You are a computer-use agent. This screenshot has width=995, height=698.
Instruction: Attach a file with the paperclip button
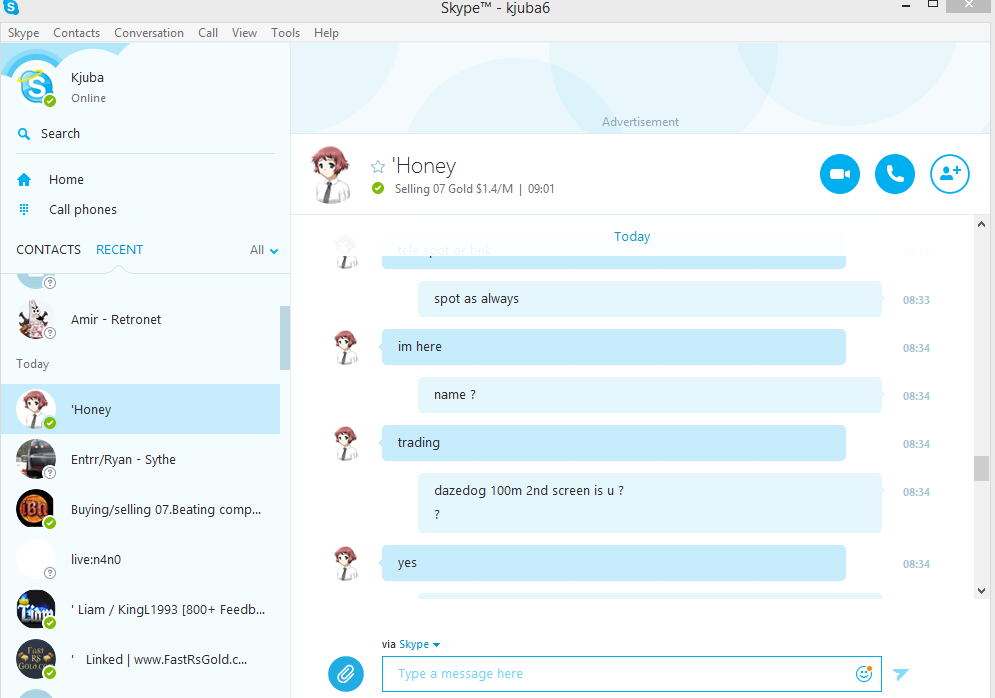tap(346, 674)
